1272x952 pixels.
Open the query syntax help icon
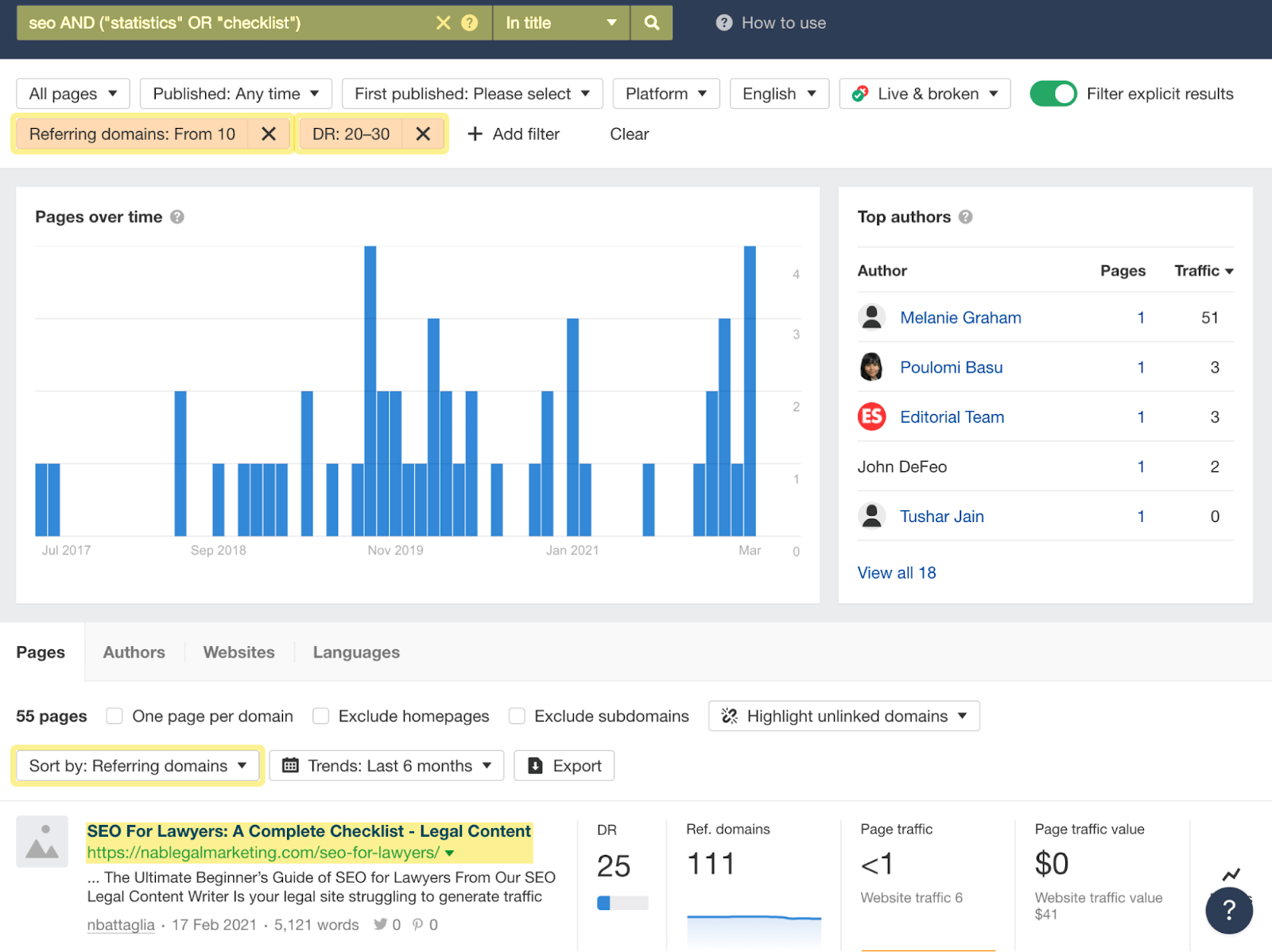pyautogui.click(x=471, y=22)
